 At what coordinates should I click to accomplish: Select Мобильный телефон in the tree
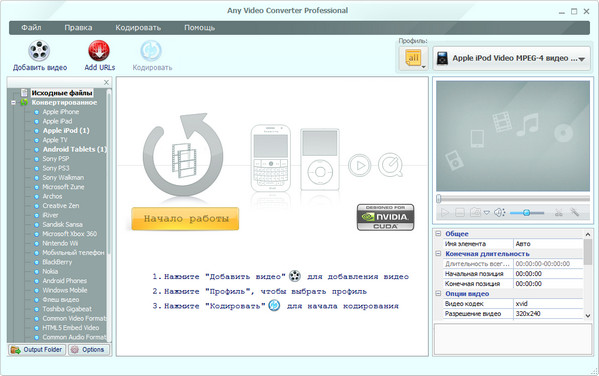73,253
